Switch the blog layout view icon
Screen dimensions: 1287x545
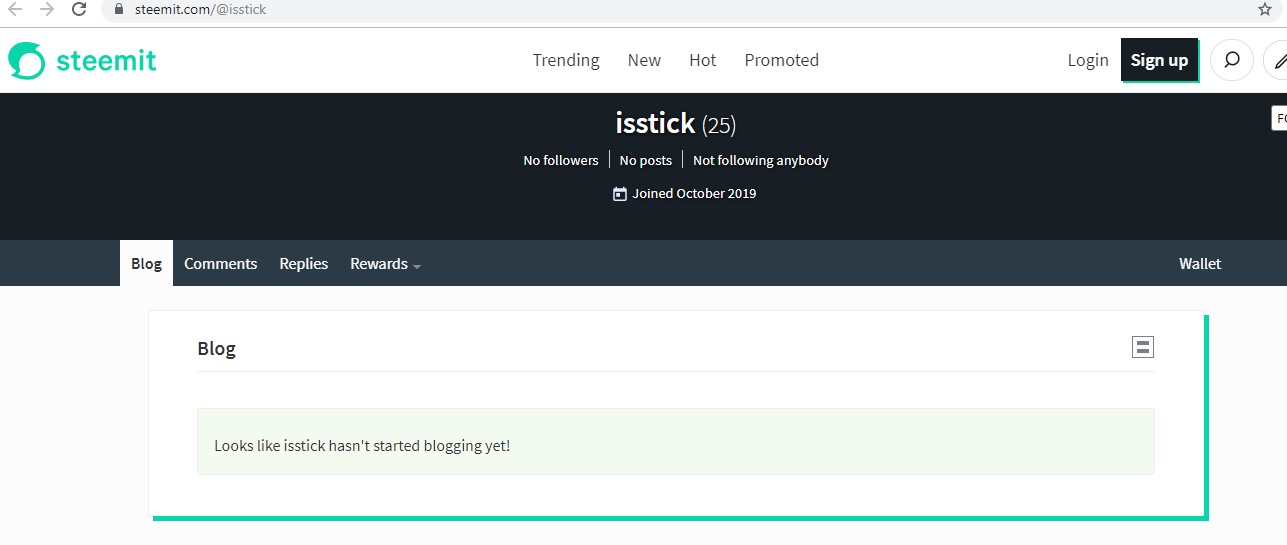point(1143,347)
